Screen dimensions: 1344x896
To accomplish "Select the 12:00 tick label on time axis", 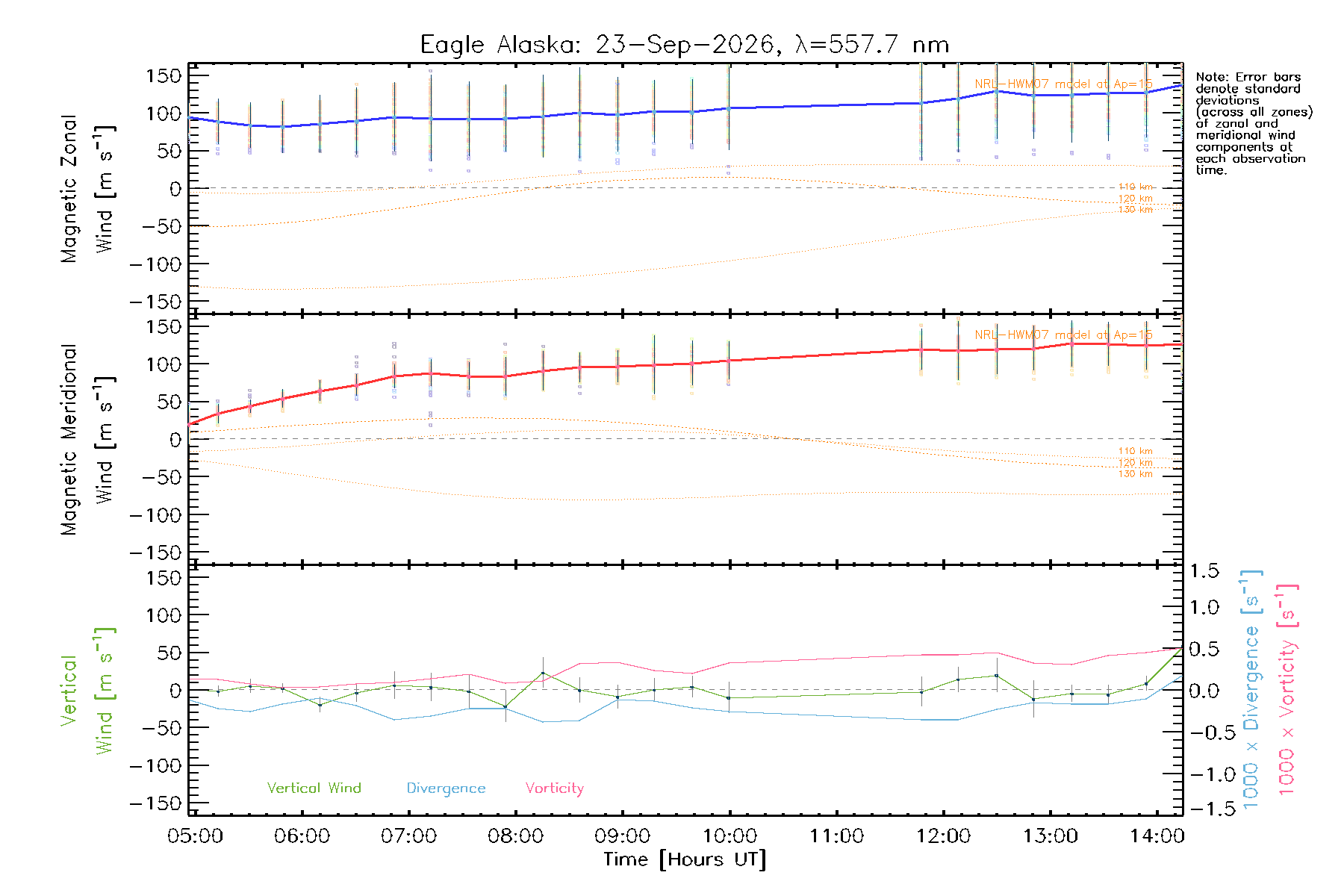I will click(943, 836).
